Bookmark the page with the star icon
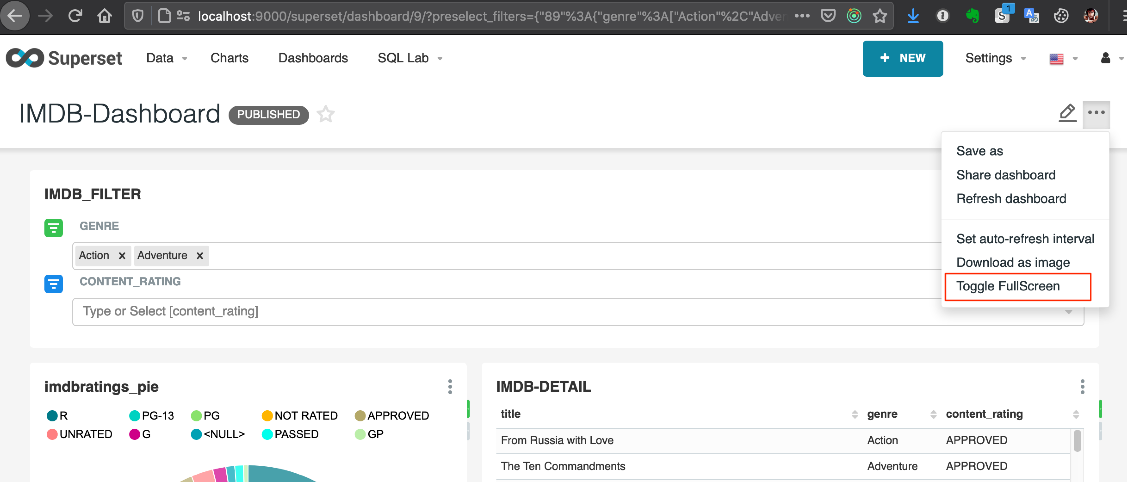Viewport: 1127px width, 482px height. [x=879, y=16]
